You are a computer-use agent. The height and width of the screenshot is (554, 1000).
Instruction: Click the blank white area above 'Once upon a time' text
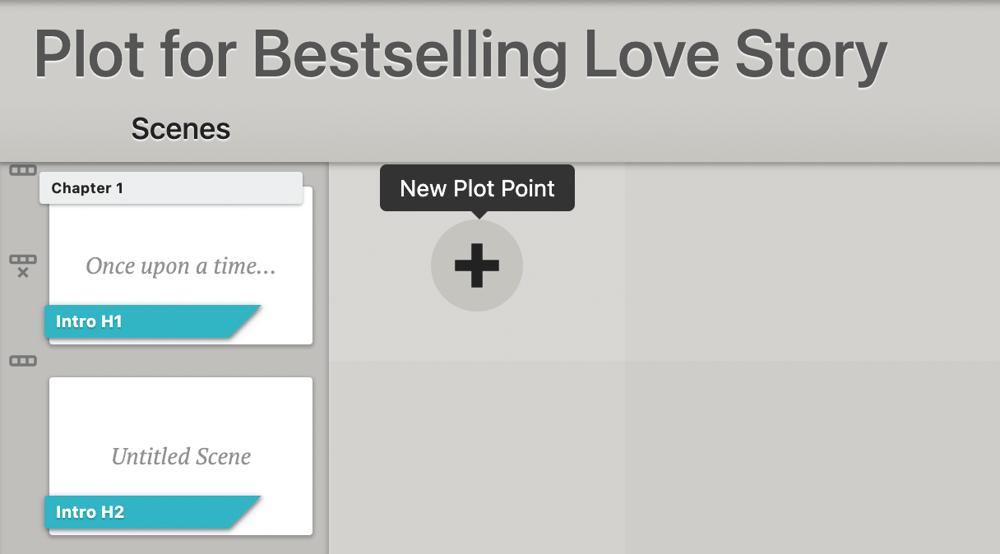(x=181, y=228)
